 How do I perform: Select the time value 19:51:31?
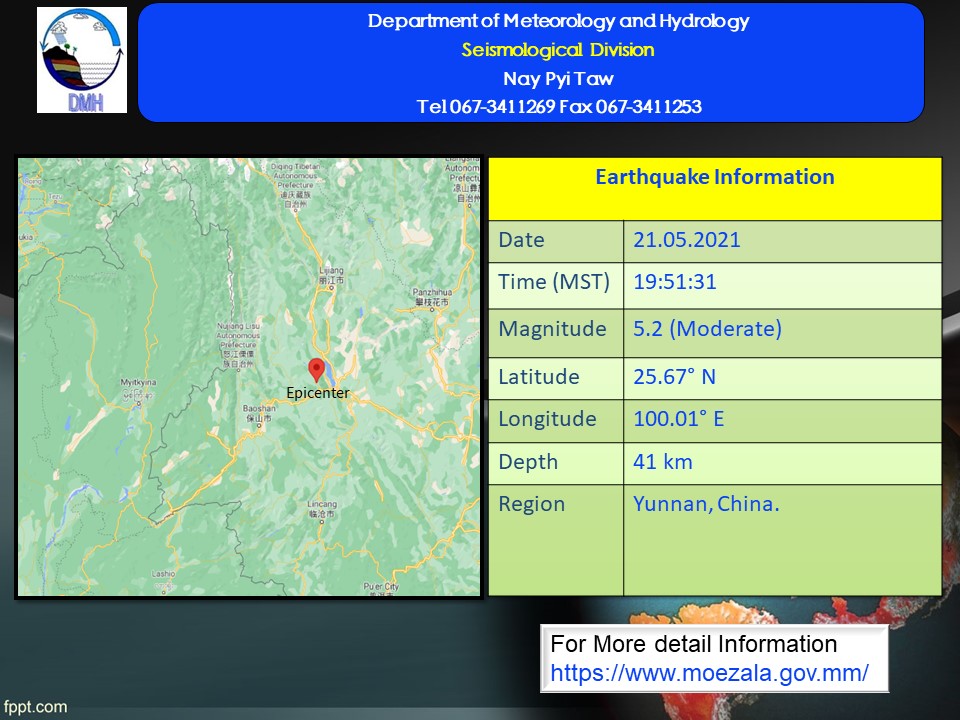(675, 282)
